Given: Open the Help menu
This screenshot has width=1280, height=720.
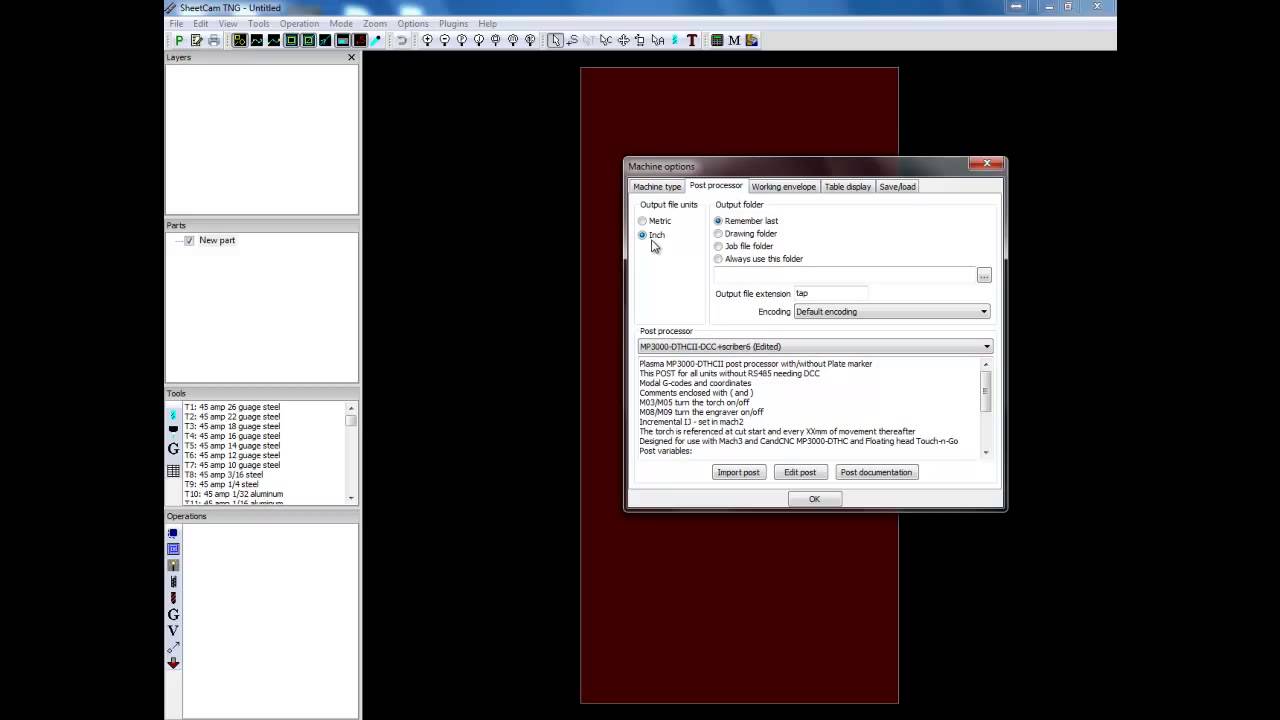Looking at the screenshot, I should pos(487,23).
